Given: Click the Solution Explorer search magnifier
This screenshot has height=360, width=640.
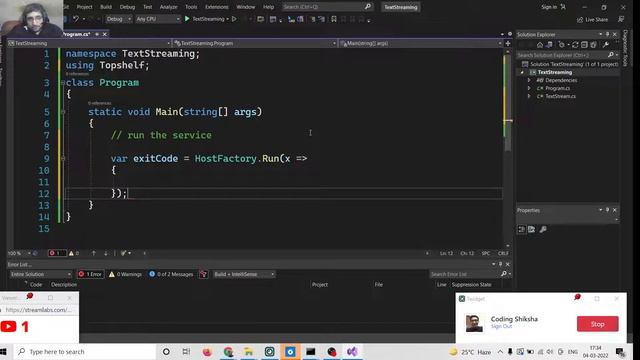Looking at the screenshot, I should tap(611, 55).
